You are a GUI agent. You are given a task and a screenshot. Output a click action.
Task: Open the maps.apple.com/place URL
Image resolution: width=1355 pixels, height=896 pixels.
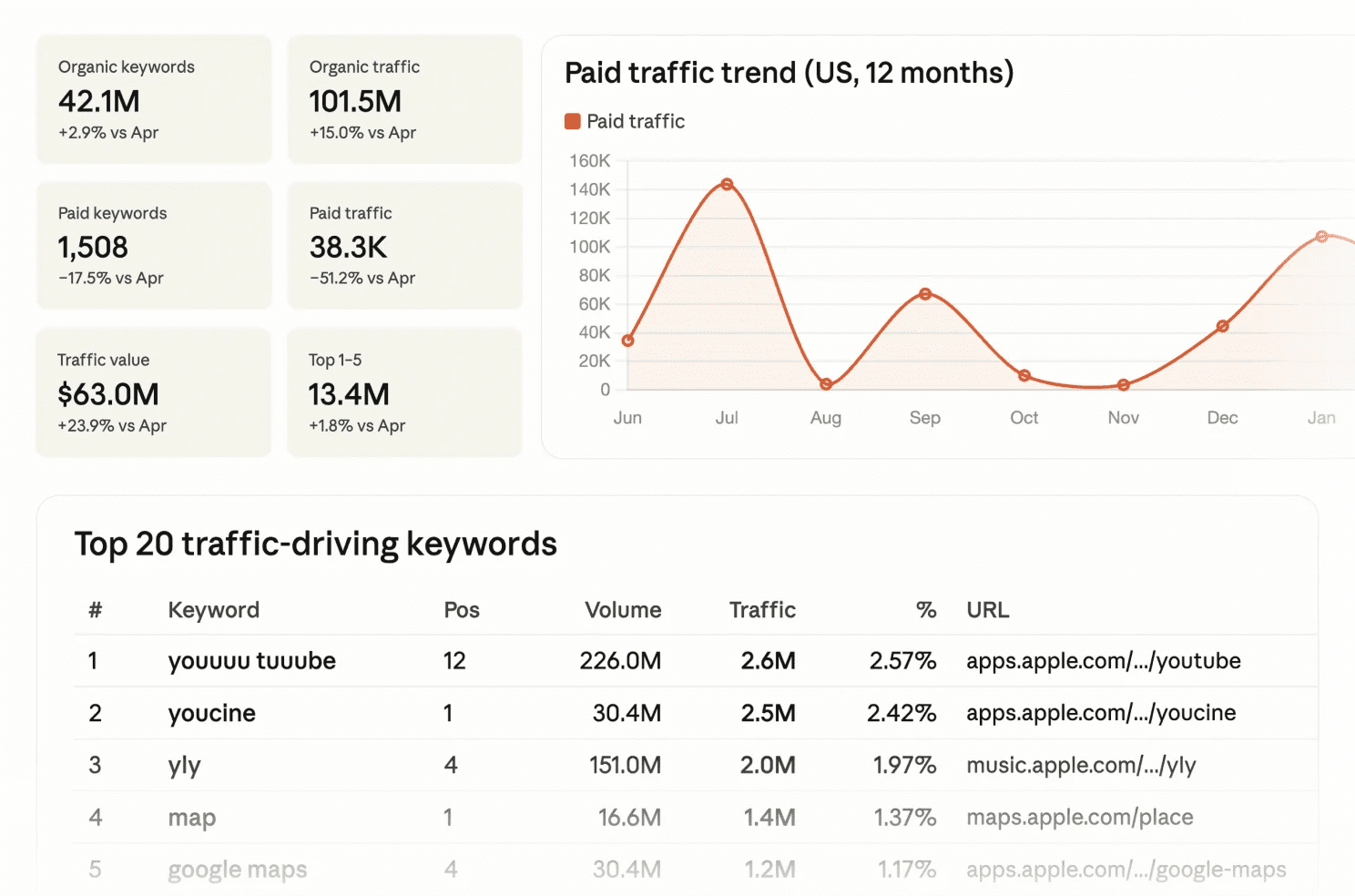coord(1080,818)
